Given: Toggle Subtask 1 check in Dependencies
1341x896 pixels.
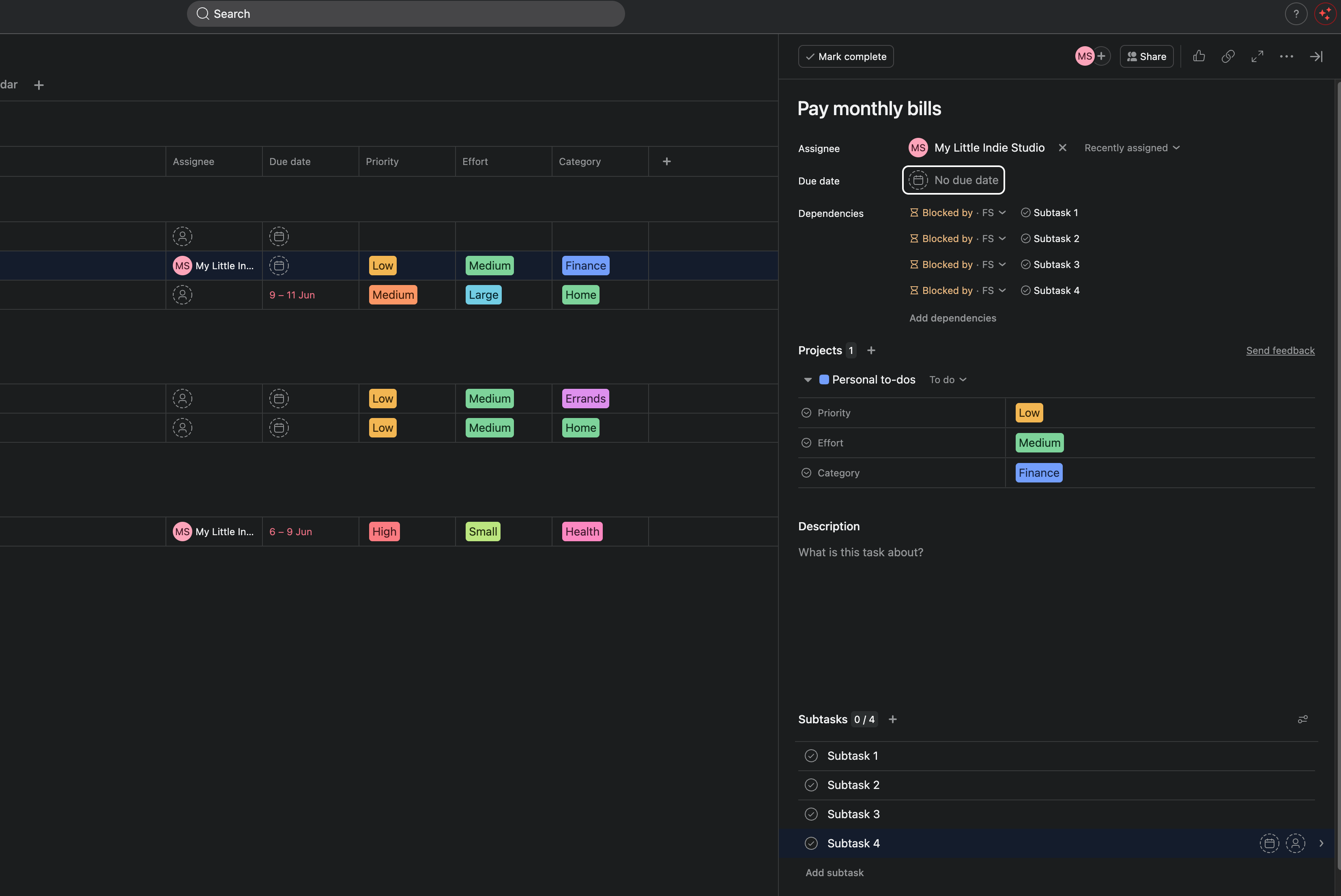Looking at the screenshot, I should [1025, 212].
